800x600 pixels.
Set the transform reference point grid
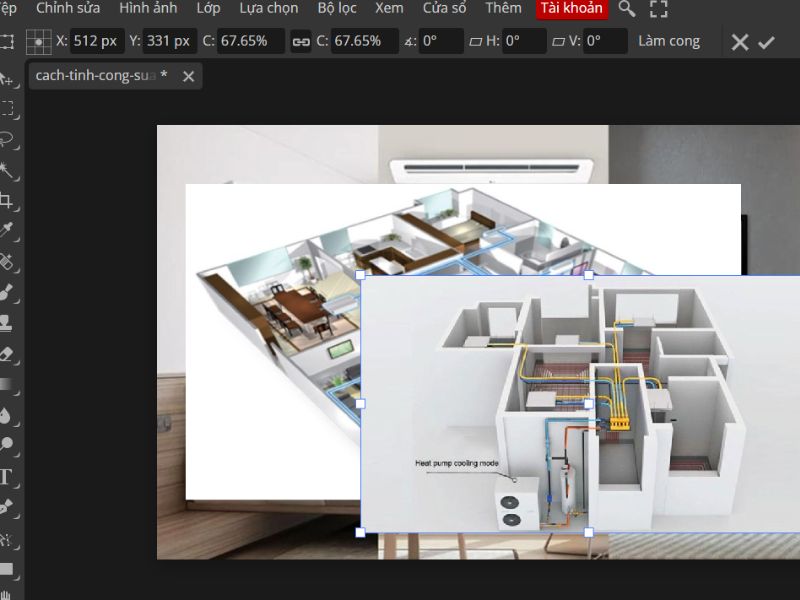[39, 41]
